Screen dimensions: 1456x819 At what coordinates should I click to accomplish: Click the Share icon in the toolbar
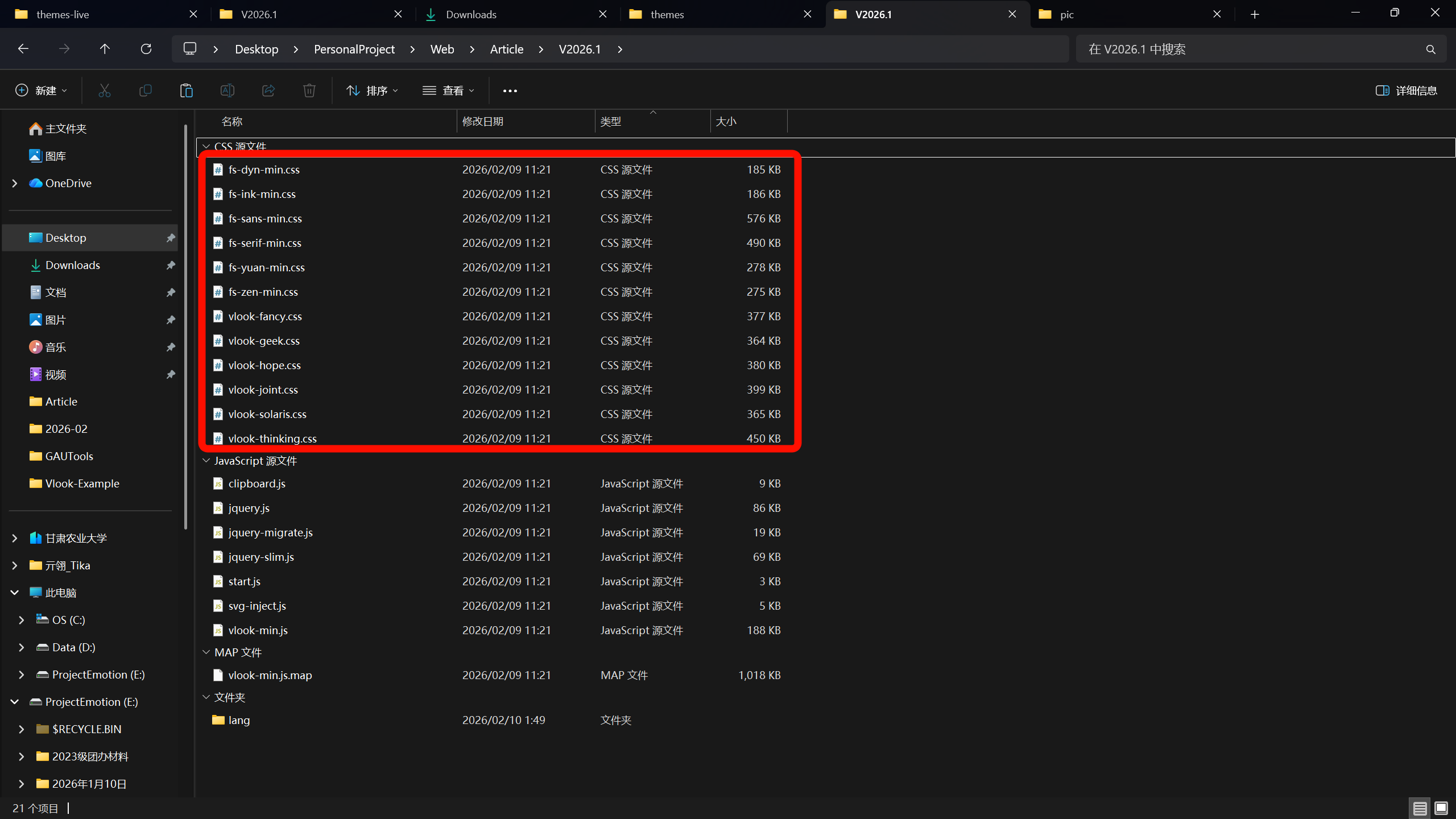pos(268,90)
